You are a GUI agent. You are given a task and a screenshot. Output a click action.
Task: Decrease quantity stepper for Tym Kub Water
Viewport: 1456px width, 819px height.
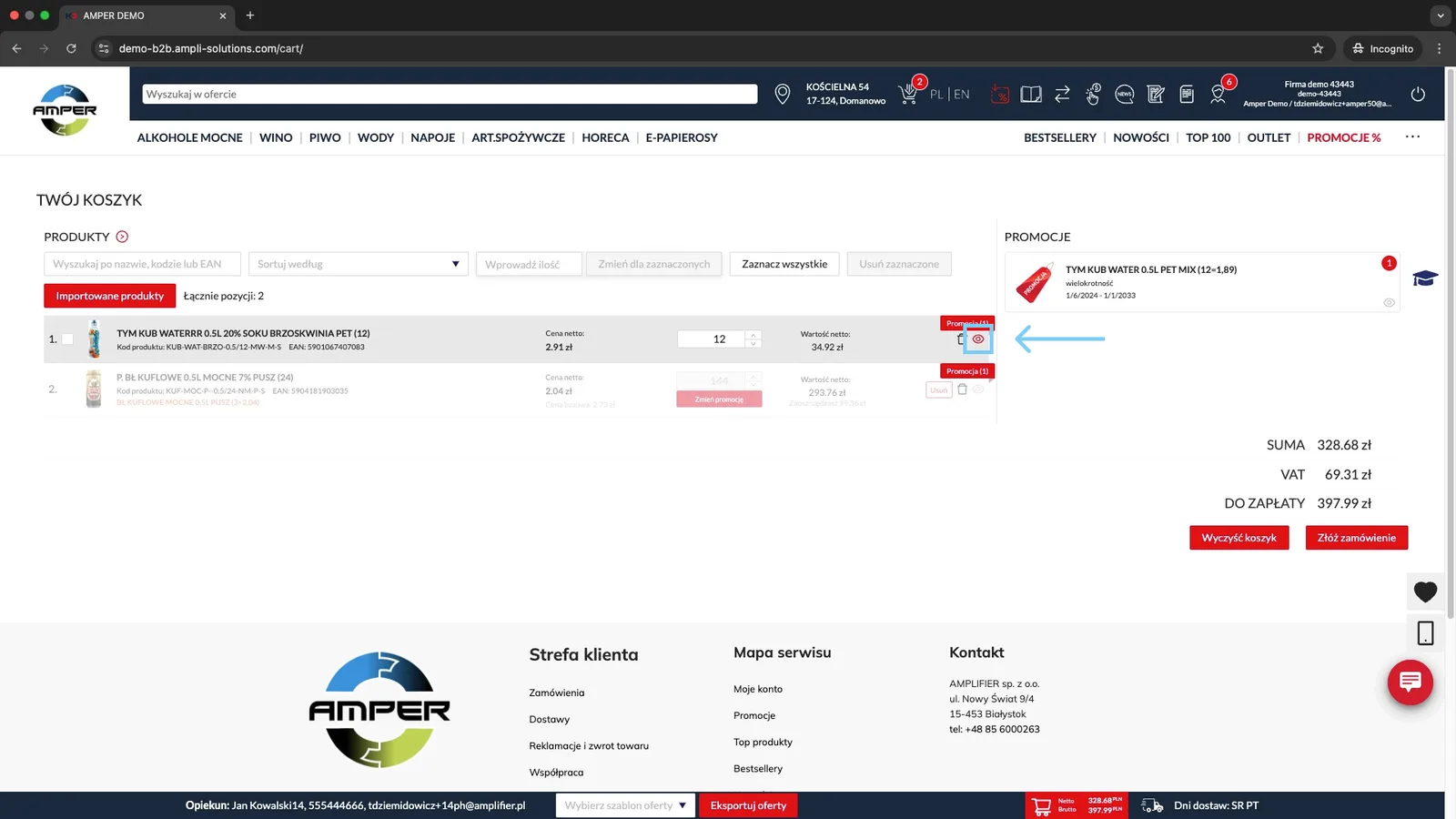point(753,343)
